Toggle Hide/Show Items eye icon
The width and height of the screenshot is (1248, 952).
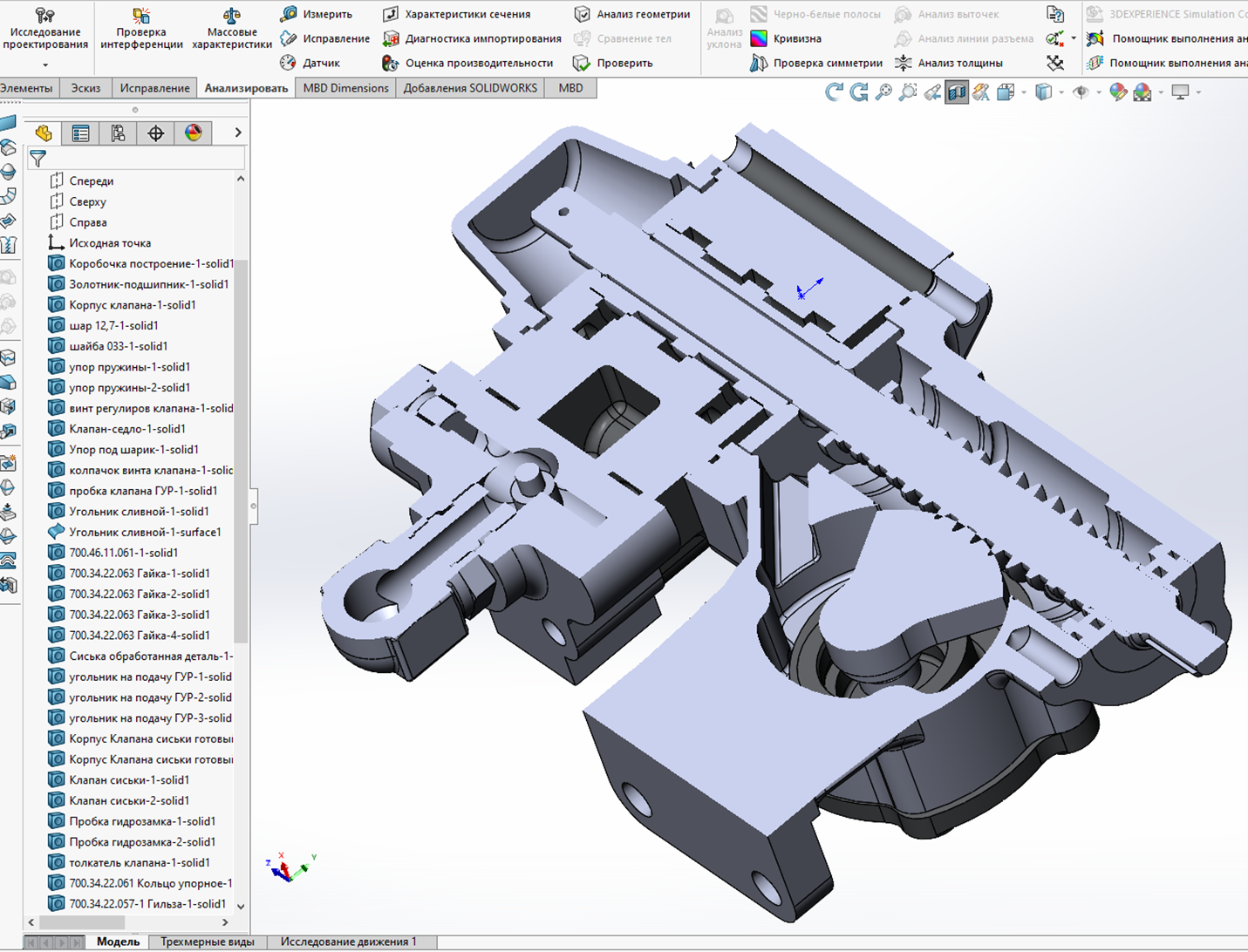click(1081, 92)
